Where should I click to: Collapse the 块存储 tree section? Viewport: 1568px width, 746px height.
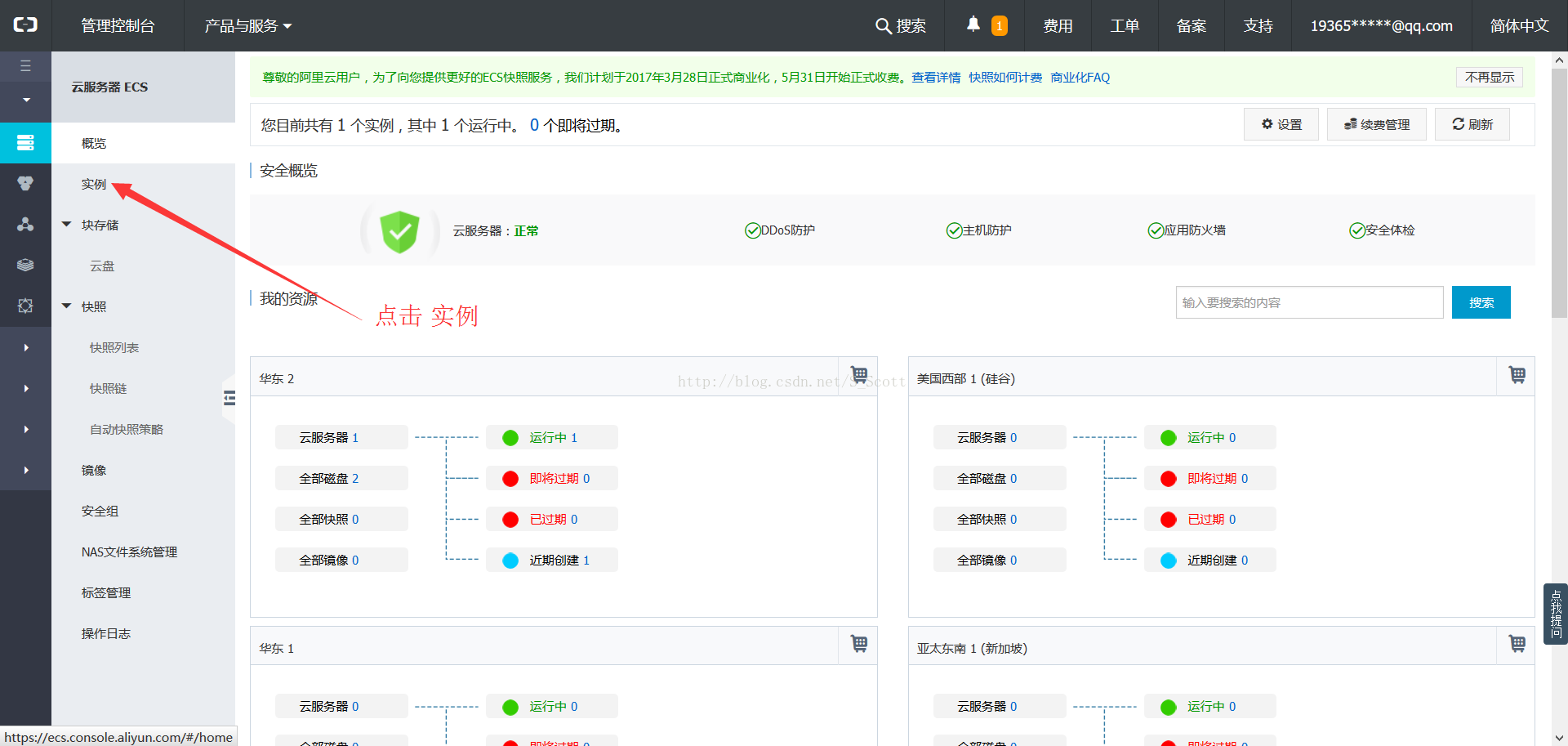(67, 224)
